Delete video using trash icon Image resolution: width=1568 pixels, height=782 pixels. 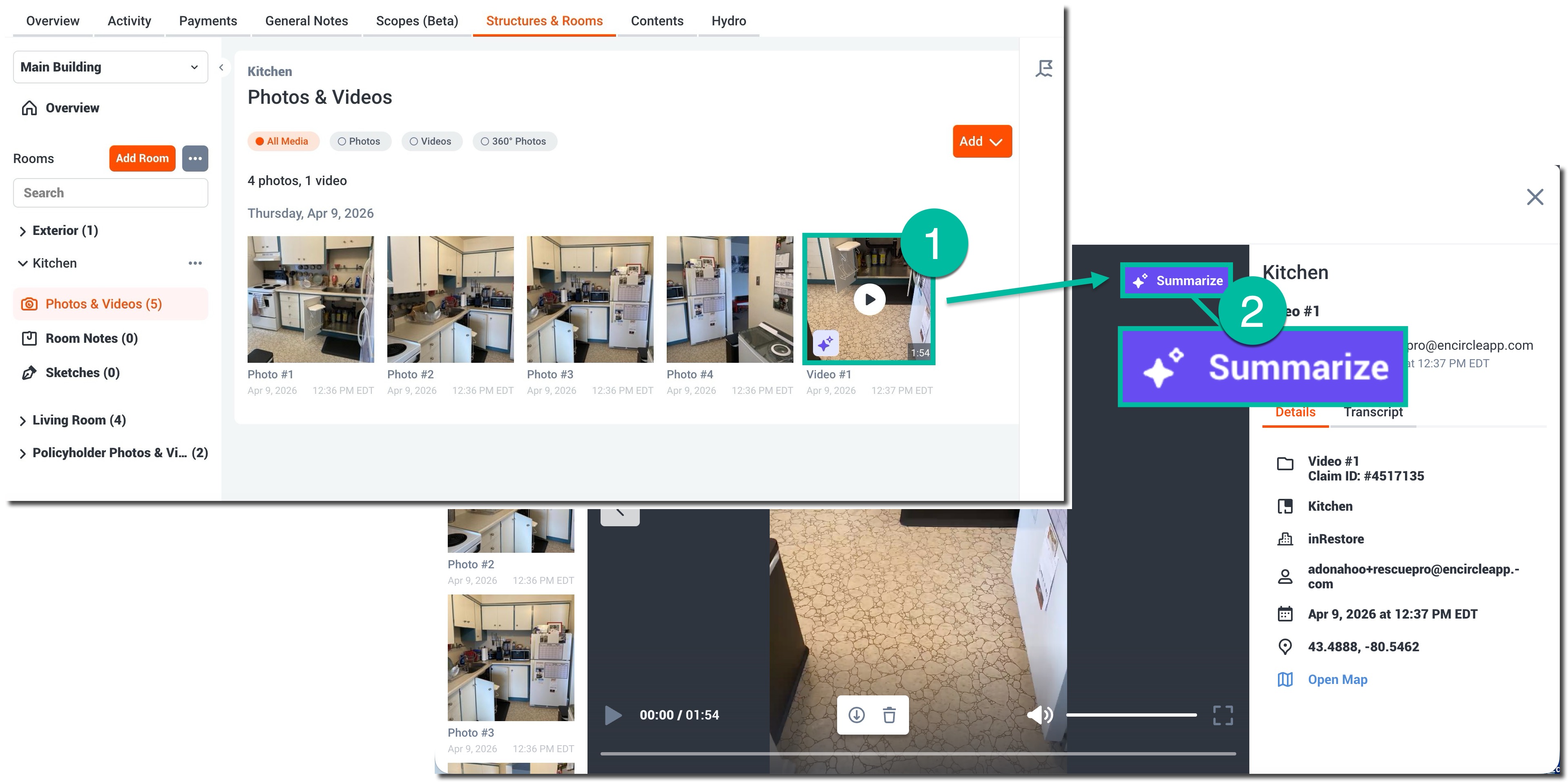(889, 715)
